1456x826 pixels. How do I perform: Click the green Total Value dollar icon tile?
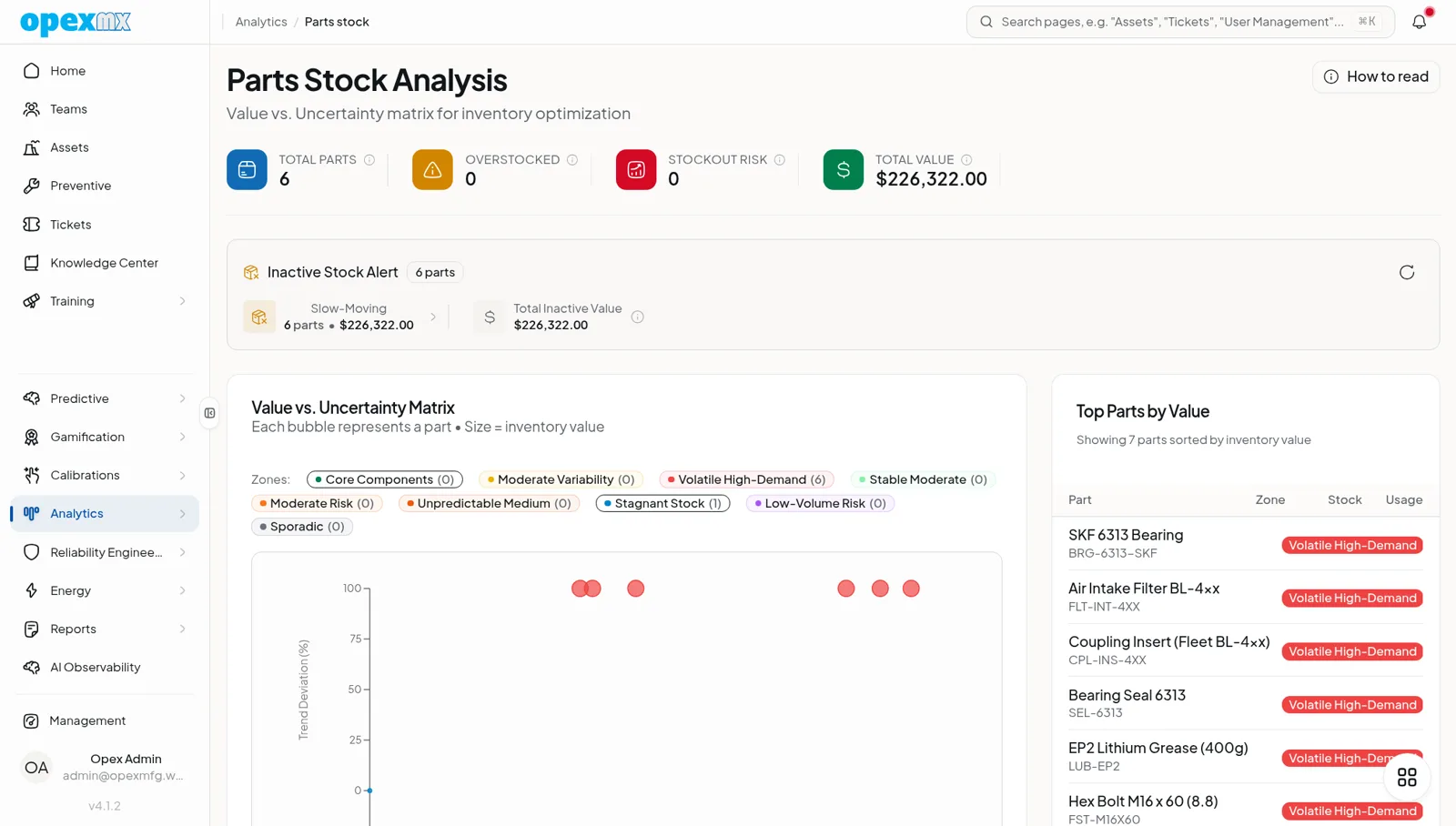point(844,169)
